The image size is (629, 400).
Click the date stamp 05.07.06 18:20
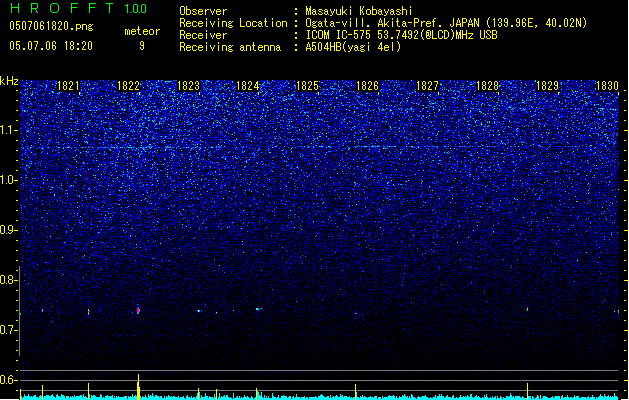(x=51, y=46)
